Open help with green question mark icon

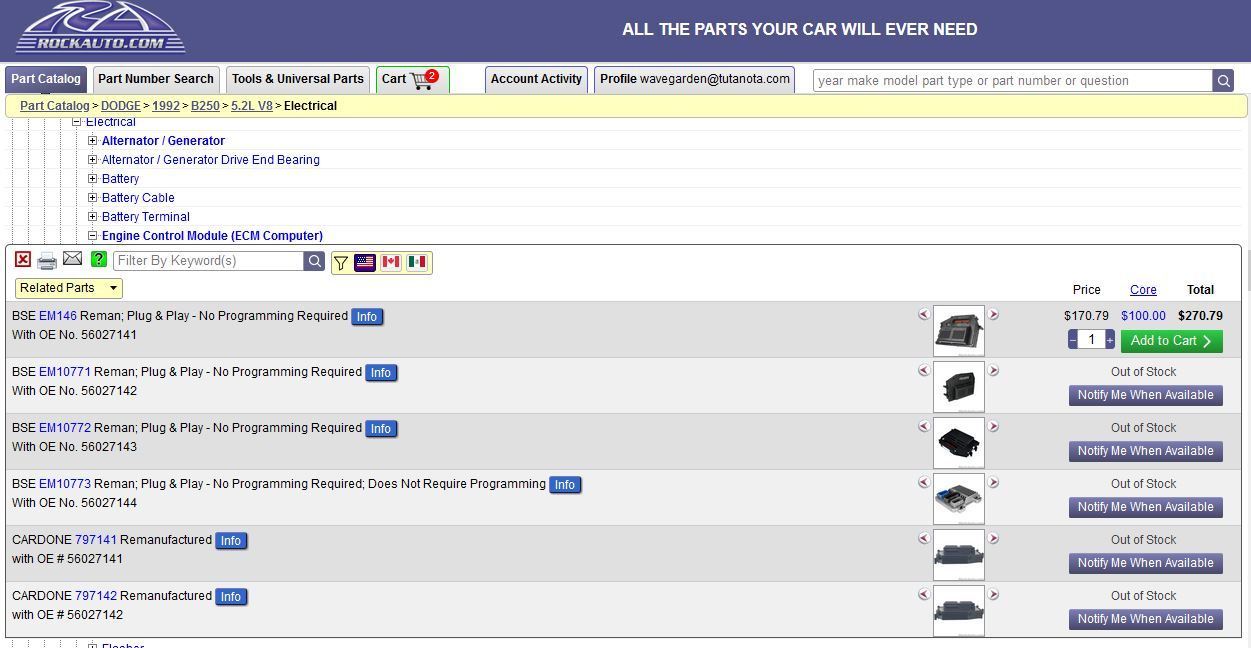click(98, 260)
